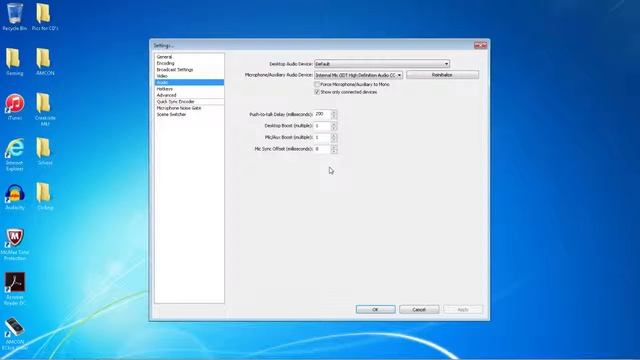Open the Recycle Bin desktop icon
The width and height of the screenshot is (640, 360).
click(x=15, y=16)
